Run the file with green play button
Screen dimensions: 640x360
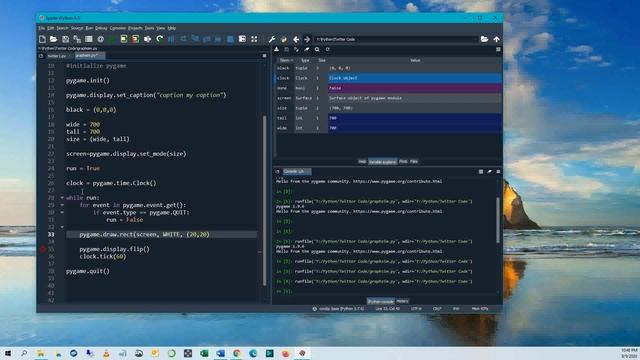click(x=112, y=39)
